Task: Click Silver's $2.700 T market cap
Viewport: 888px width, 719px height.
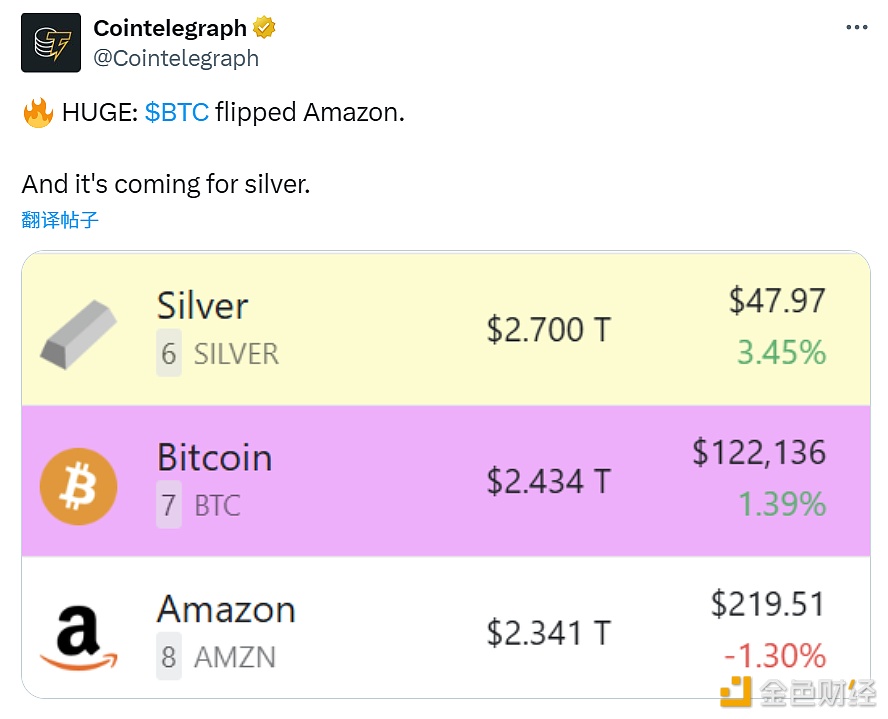Action: (548, 329)
